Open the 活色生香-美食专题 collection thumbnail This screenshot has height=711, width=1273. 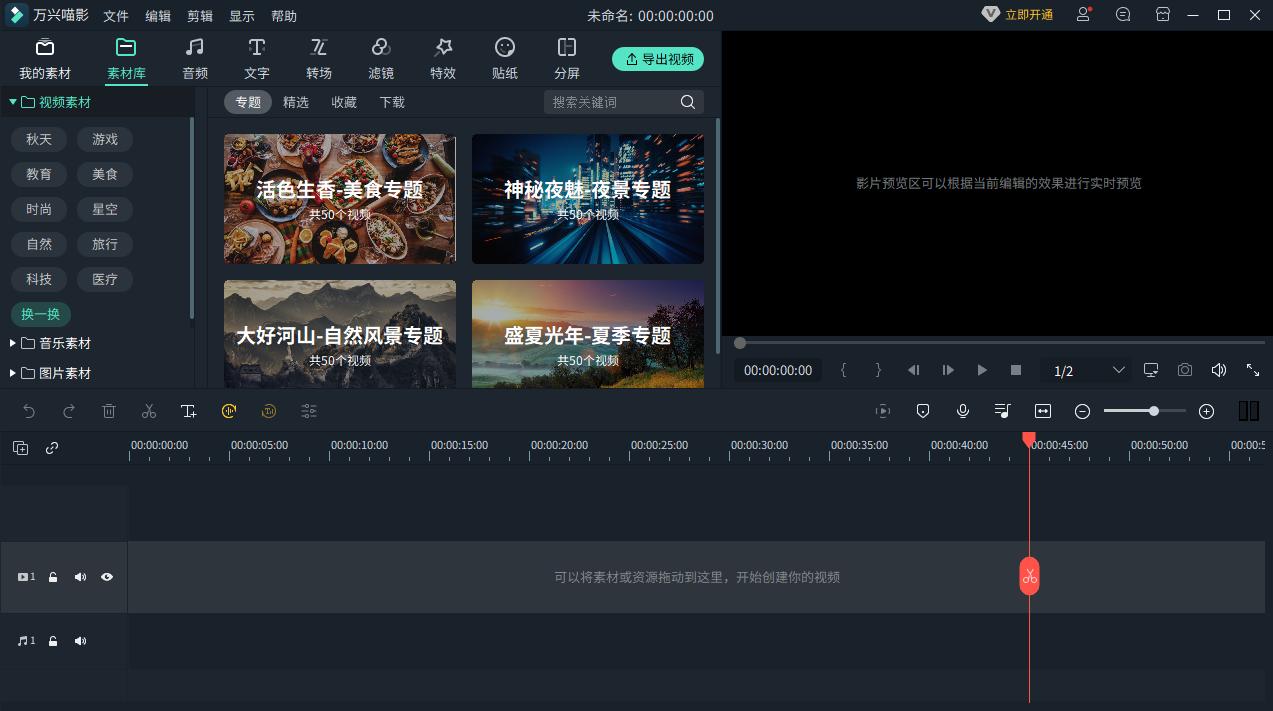point(339,198)
